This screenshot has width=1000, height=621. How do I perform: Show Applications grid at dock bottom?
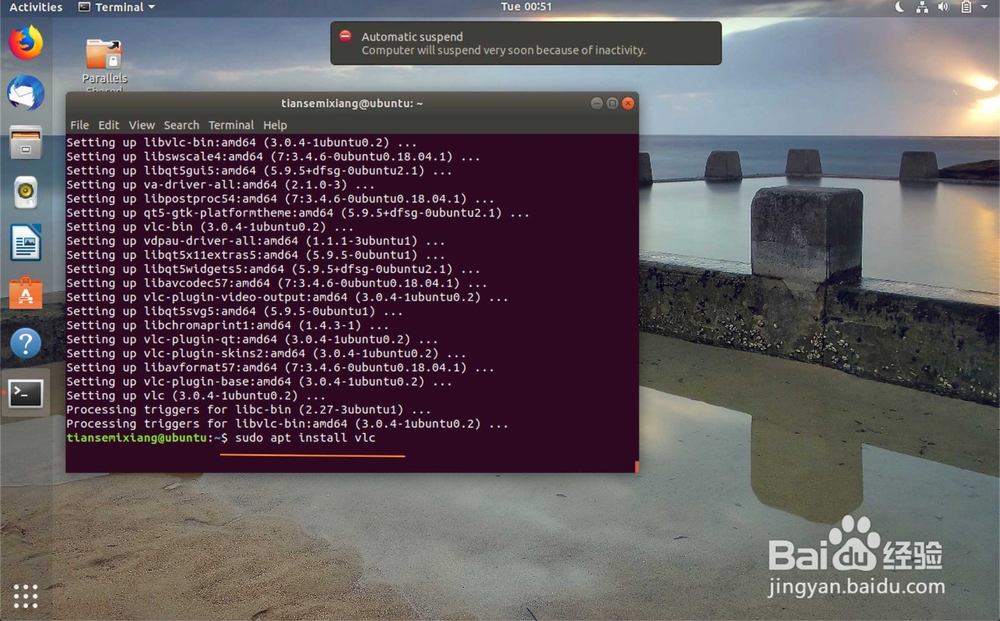[x=26, y=596]
